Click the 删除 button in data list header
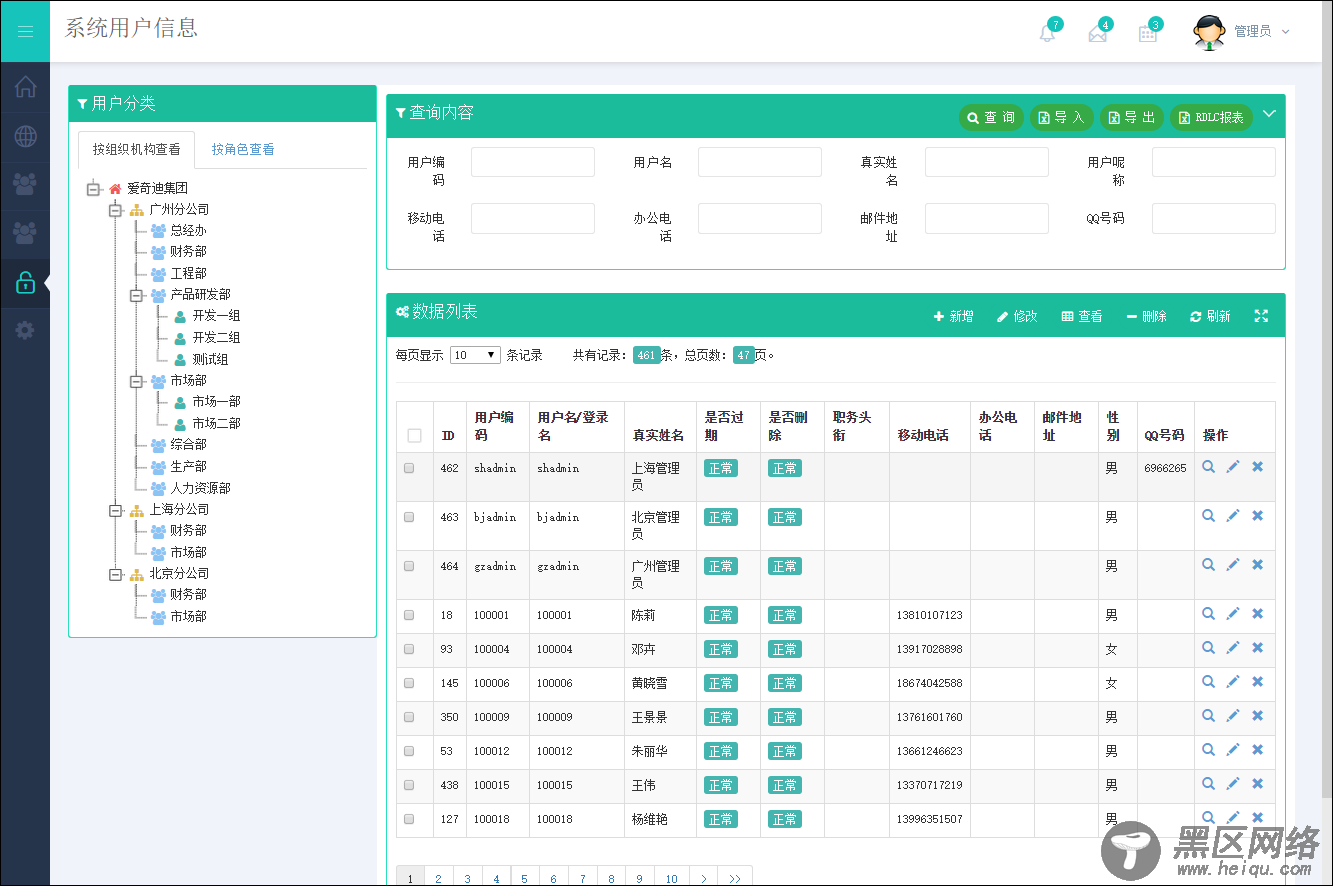 click(x=1146, y=316)
